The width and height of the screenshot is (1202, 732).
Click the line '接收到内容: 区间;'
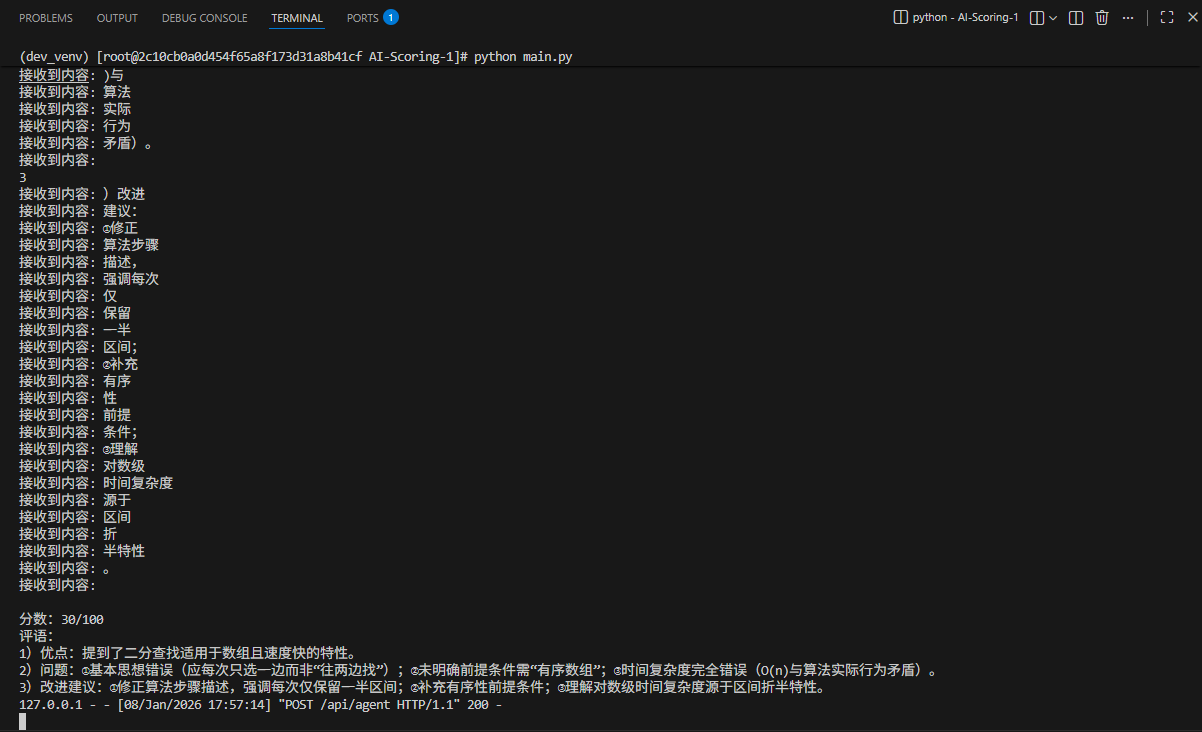pyautogui.click(x=79, y=347)
